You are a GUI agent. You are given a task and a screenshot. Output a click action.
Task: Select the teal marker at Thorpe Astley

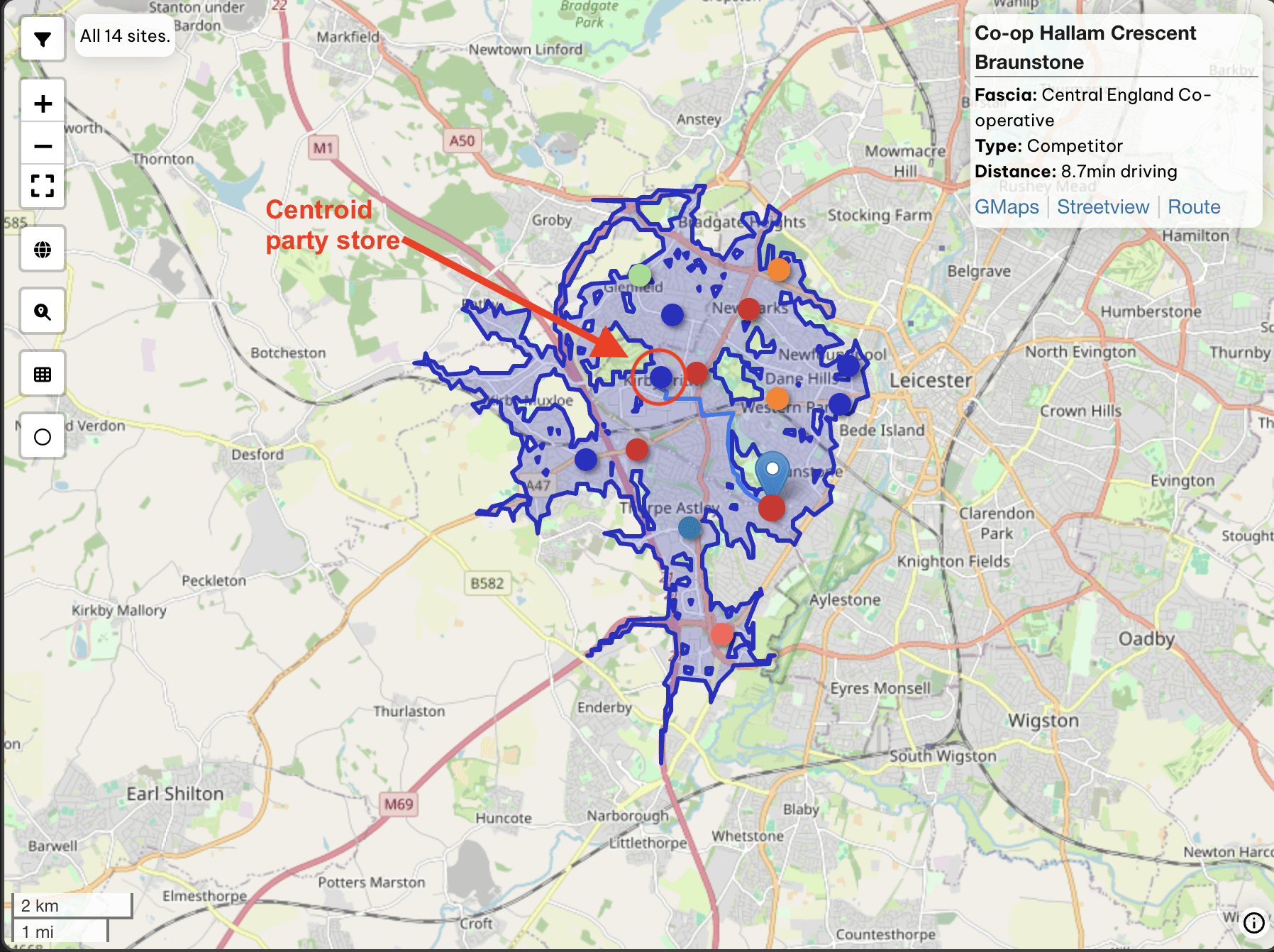tap(689, 527)
